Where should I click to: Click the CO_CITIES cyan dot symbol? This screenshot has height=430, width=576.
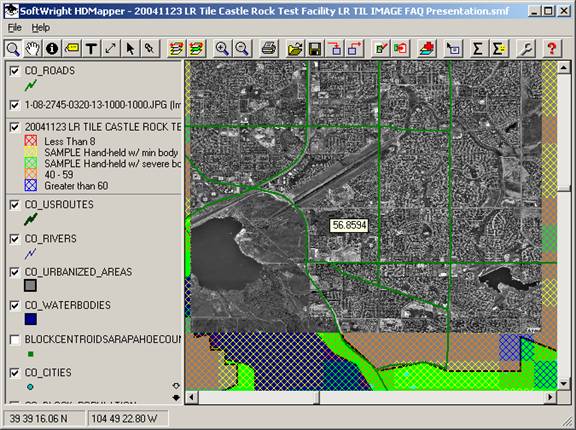(30, 387)
